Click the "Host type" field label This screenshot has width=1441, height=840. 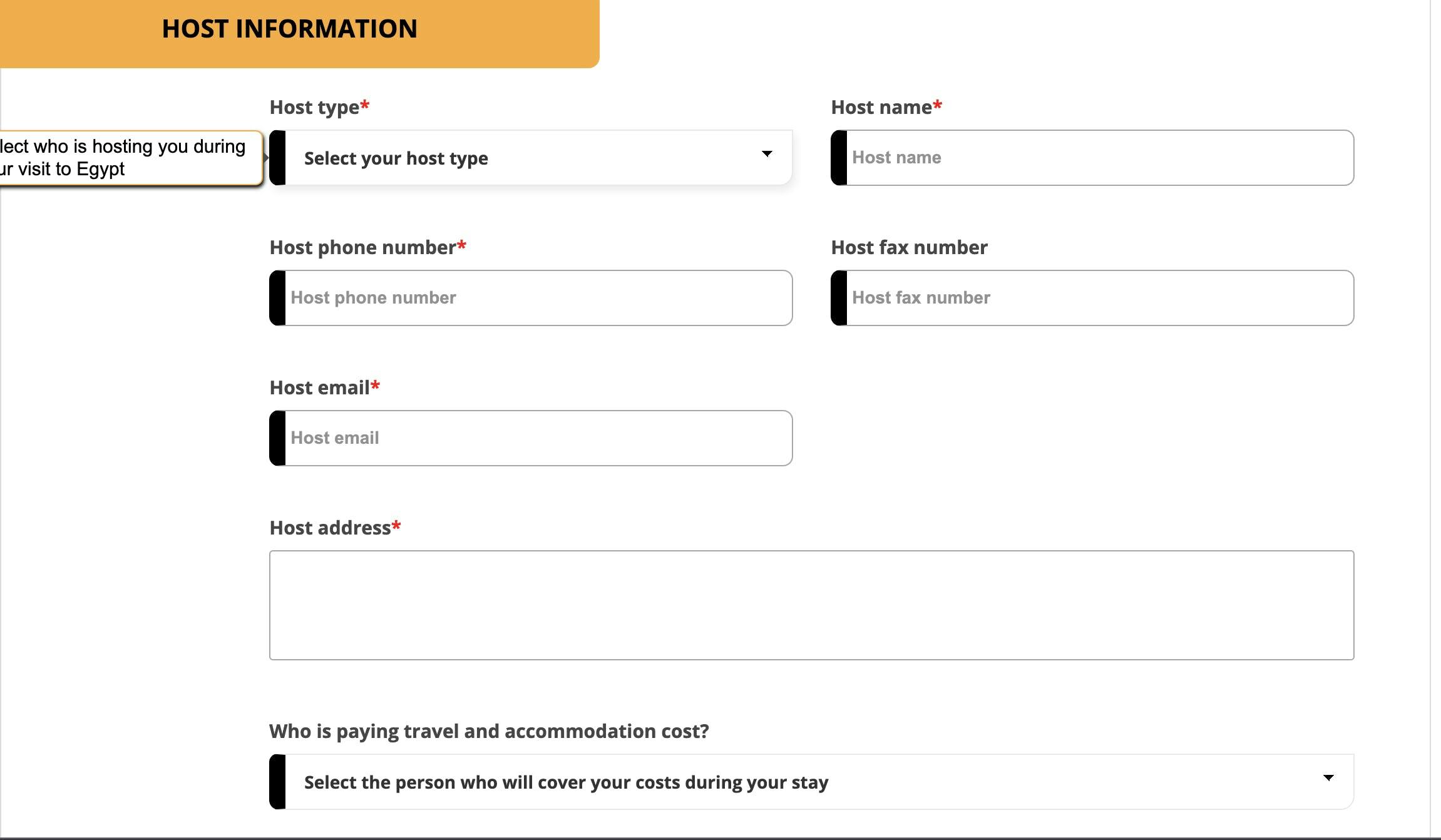[x=315, y=108]
